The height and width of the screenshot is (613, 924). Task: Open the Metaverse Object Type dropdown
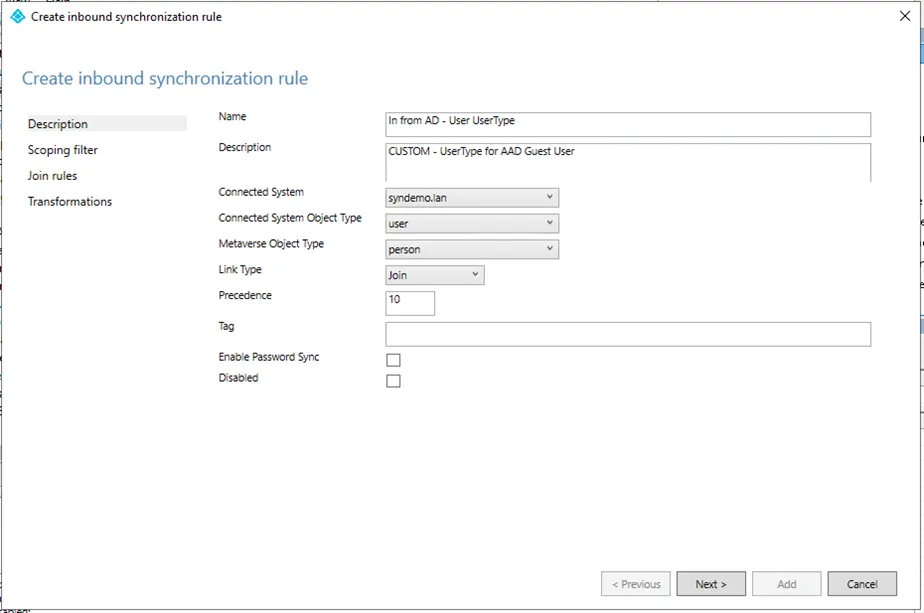[471, 250]
